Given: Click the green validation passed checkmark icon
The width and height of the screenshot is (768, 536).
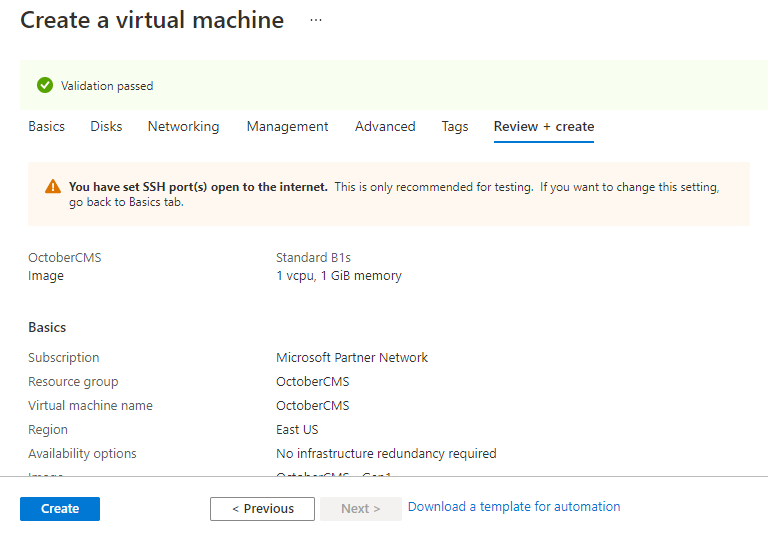Looking at the screenshot, I should pyautogui.click(x=45, y=86).
